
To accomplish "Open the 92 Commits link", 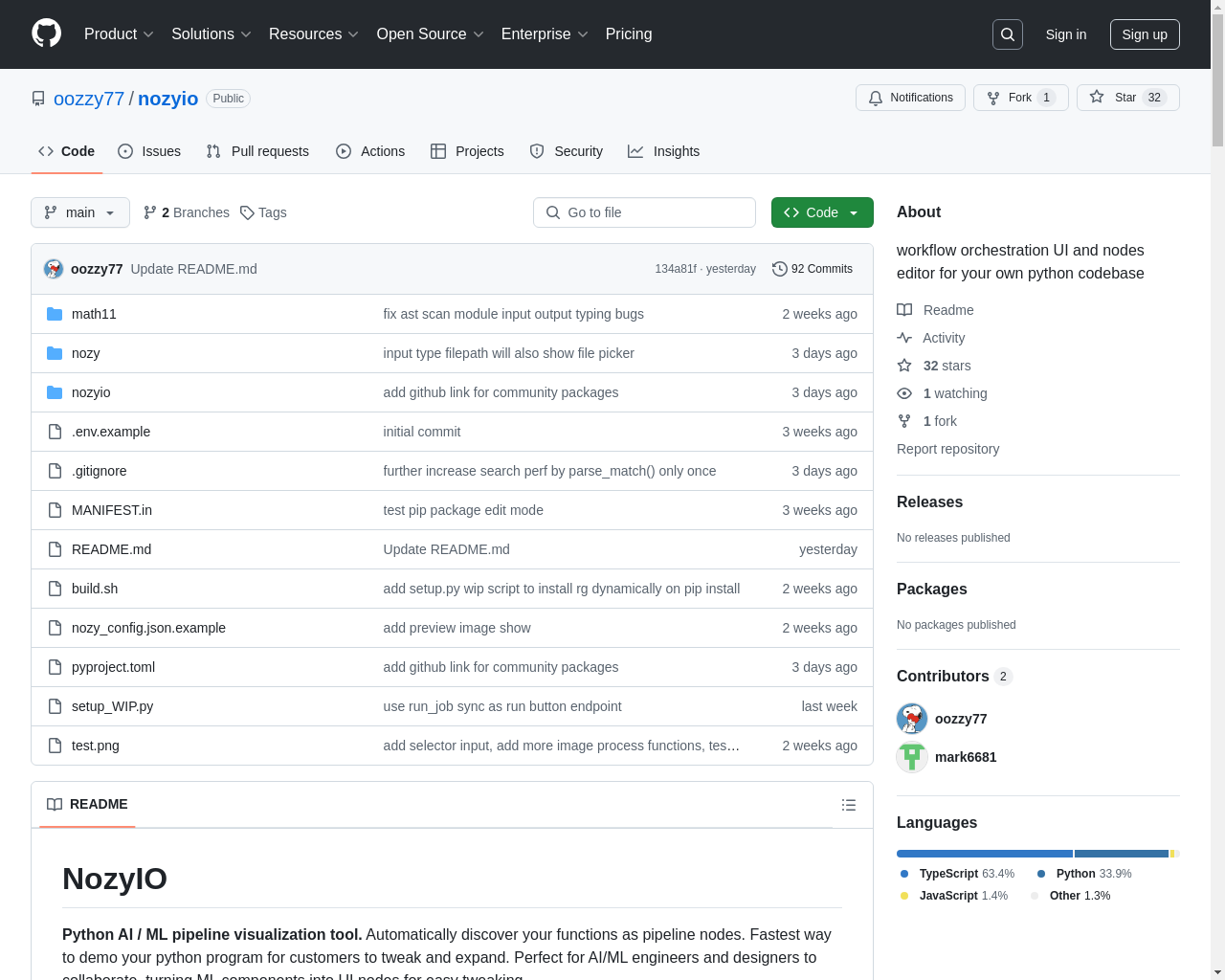I will 813,269.
